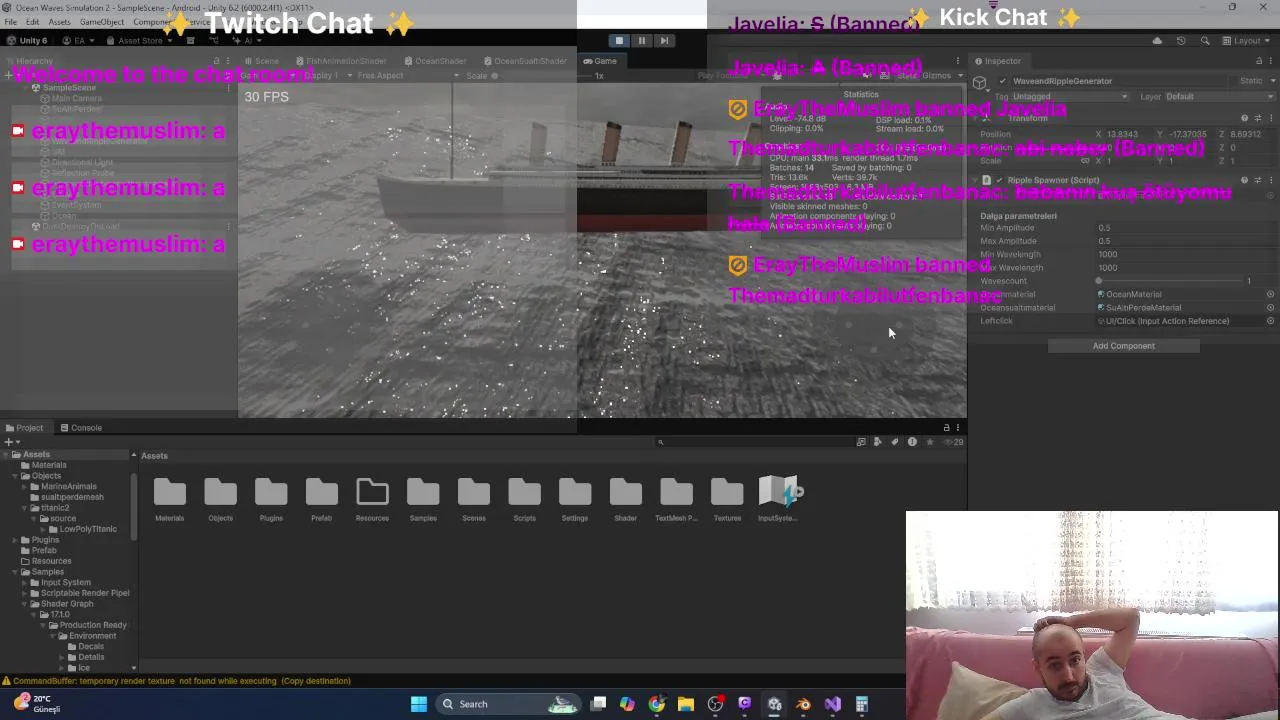Open the Asset Store dropdown

coord(138,41)
